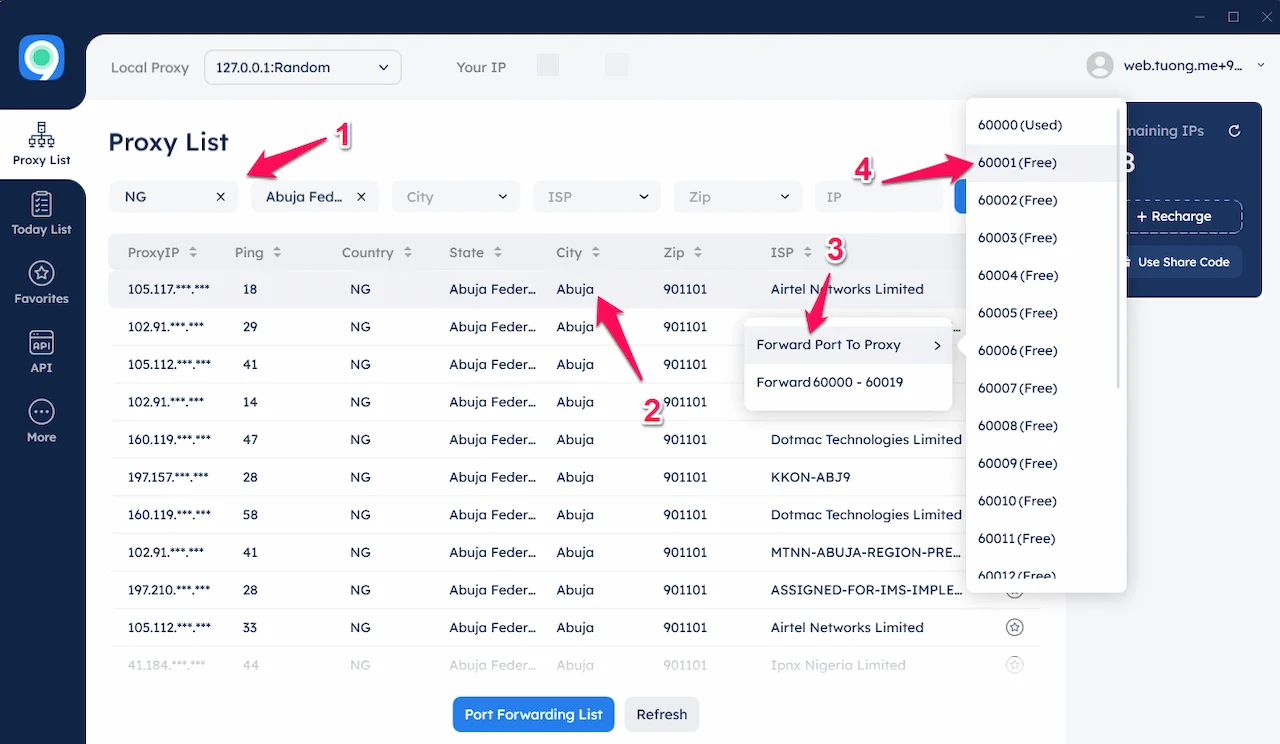The image size is (1280, 744).
Task: Sort by City column arrows
Action: (595, 253)
